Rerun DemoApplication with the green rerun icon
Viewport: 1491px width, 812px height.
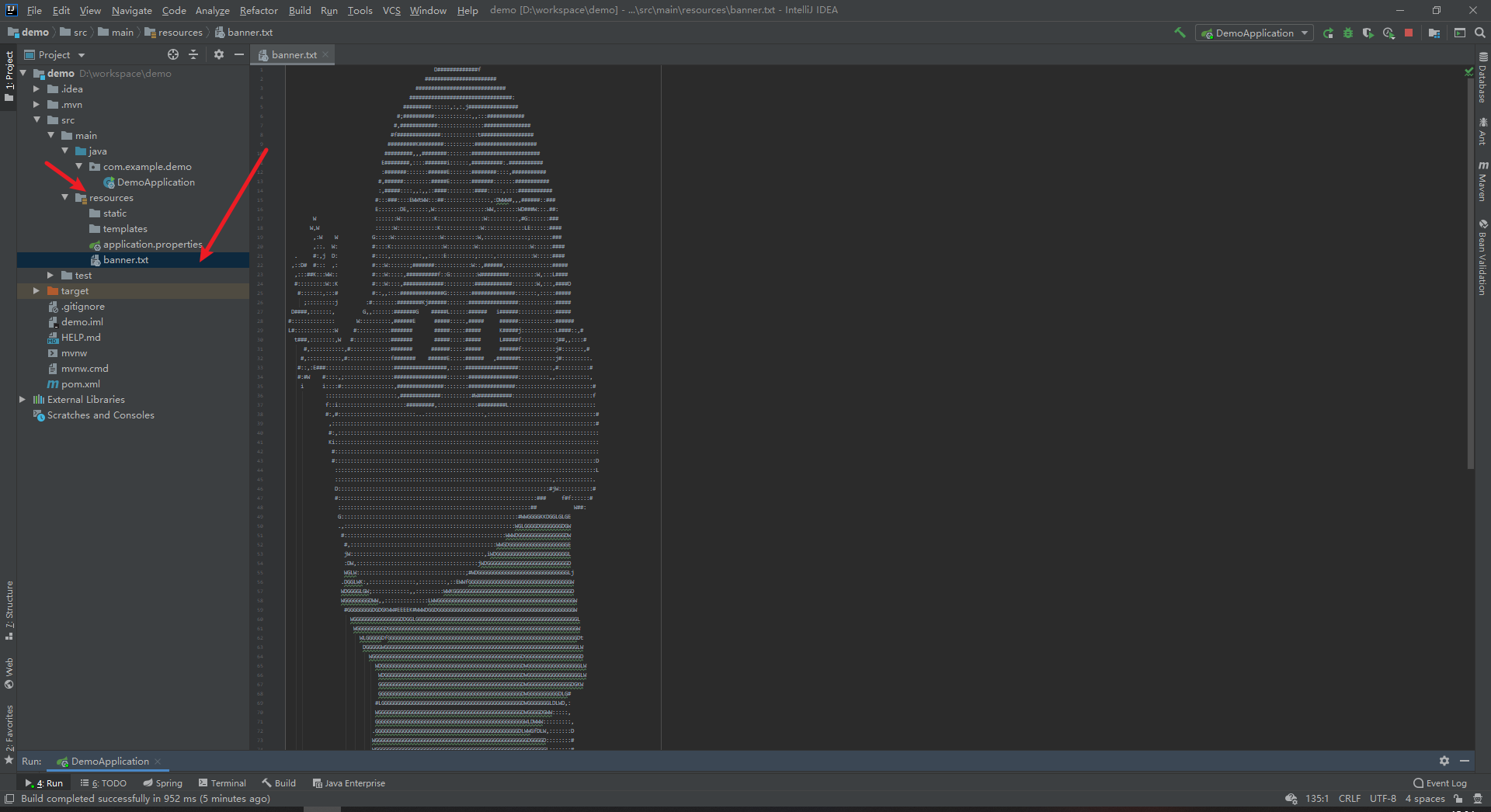1328,33
